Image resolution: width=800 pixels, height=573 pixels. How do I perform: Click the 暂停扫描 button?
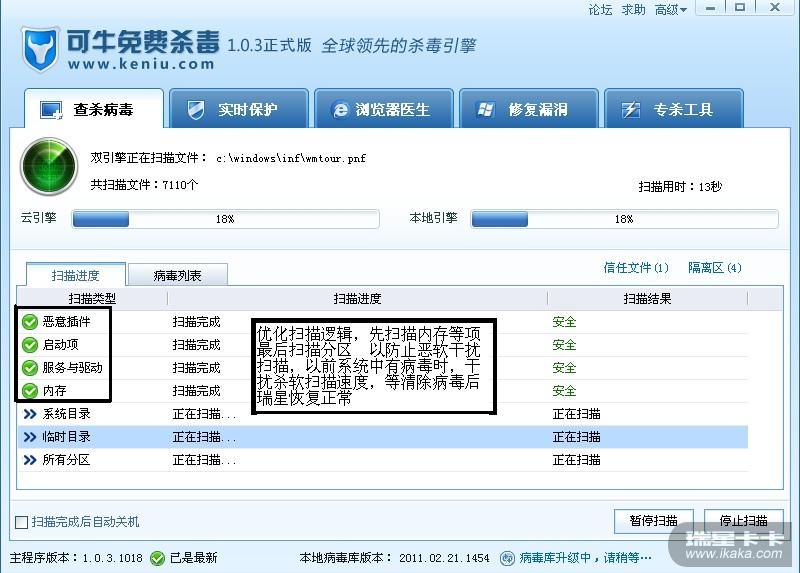point(654,521)
